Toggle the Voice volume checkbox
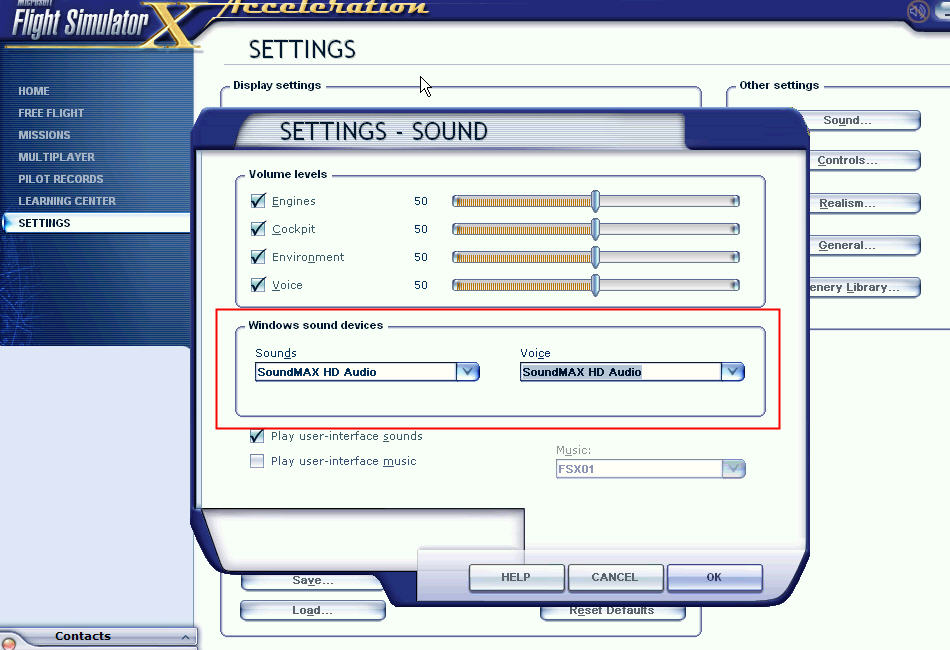Screen dimensions: 950x650 (258, 285)
